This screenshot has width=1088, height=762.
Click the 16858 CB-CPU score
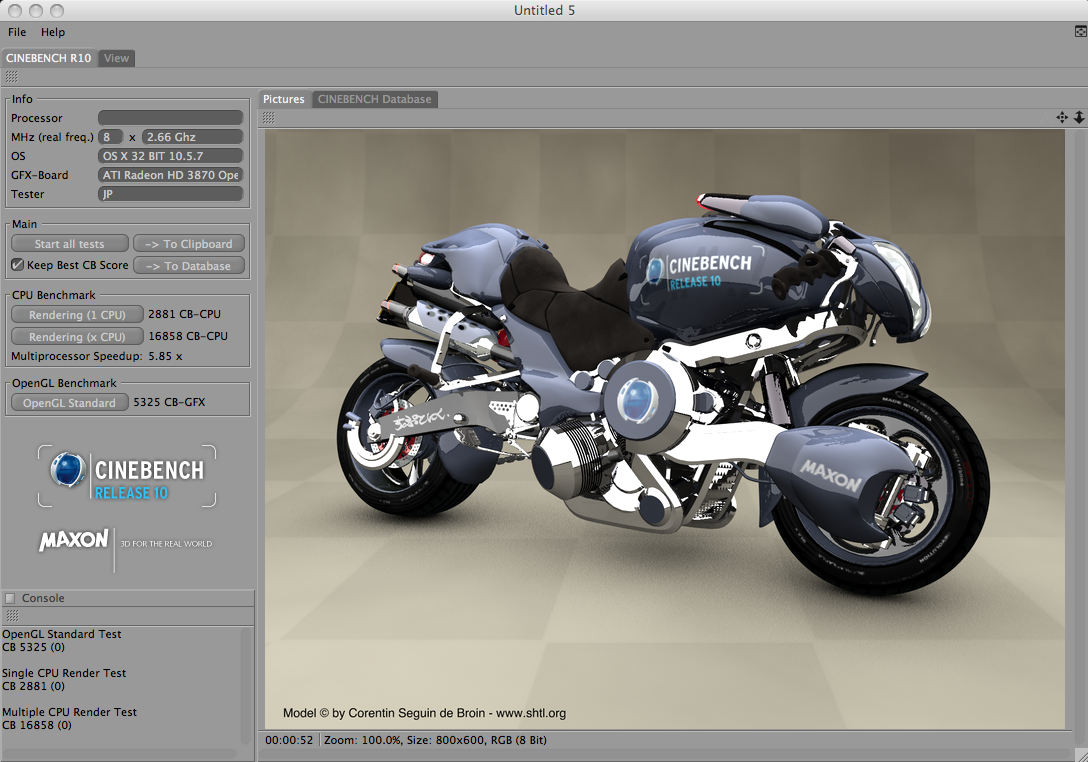[x=187, y=336]
